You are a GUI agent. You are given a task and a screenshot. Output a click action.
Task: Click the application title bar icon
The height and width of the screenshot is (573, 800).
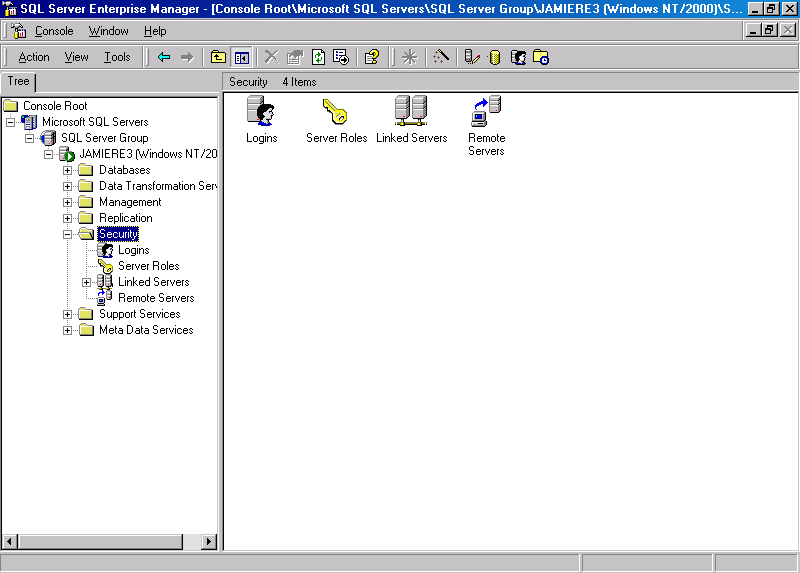(9, 9)
